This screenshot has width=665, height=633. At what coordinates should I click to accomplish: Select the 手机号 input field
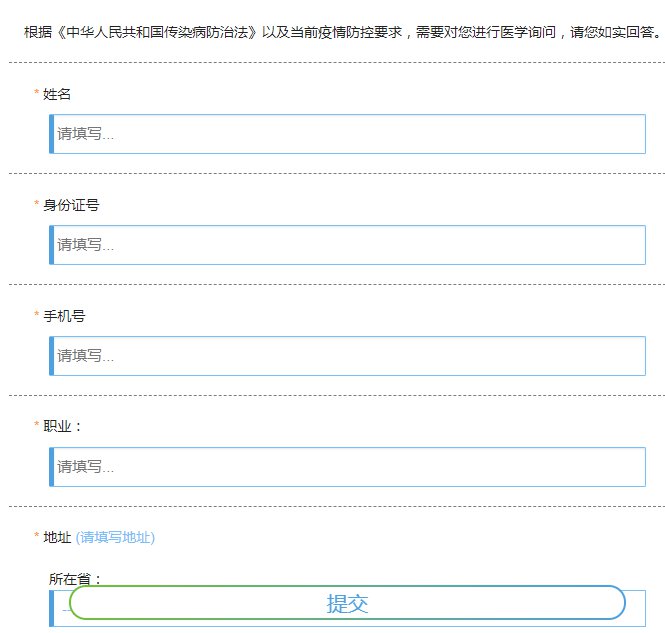point(347,356)
